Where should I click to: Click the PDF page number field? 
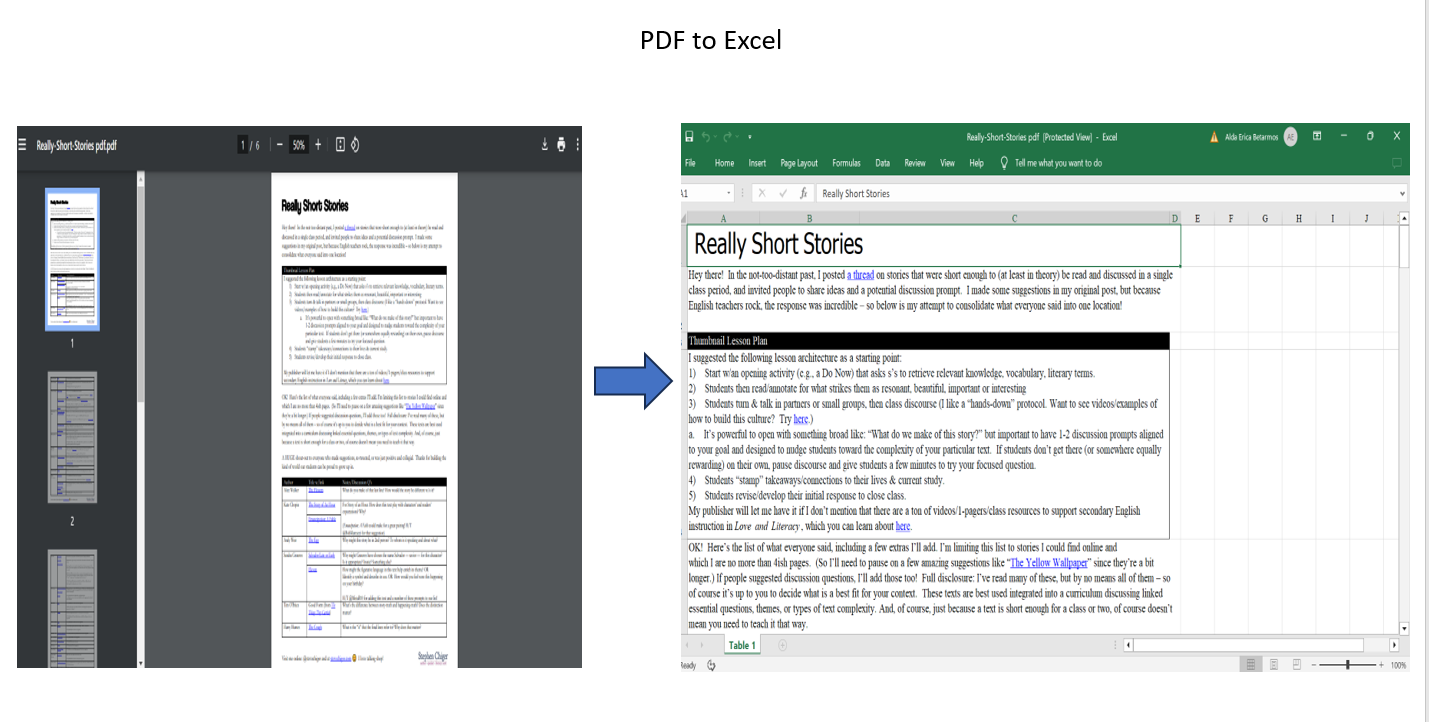tap(243, 145)
